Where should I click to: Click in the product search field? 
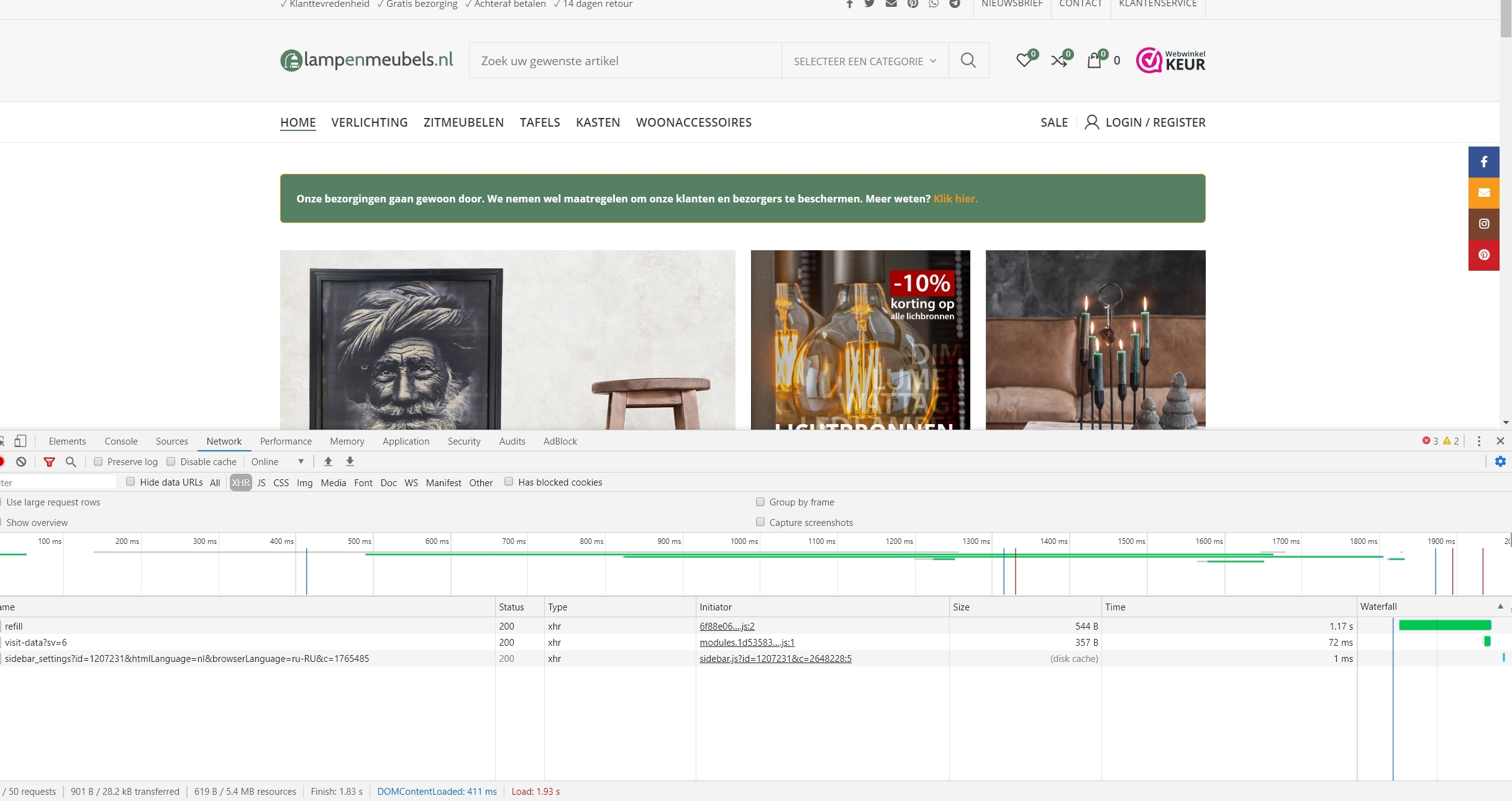(x=624, y=61)
